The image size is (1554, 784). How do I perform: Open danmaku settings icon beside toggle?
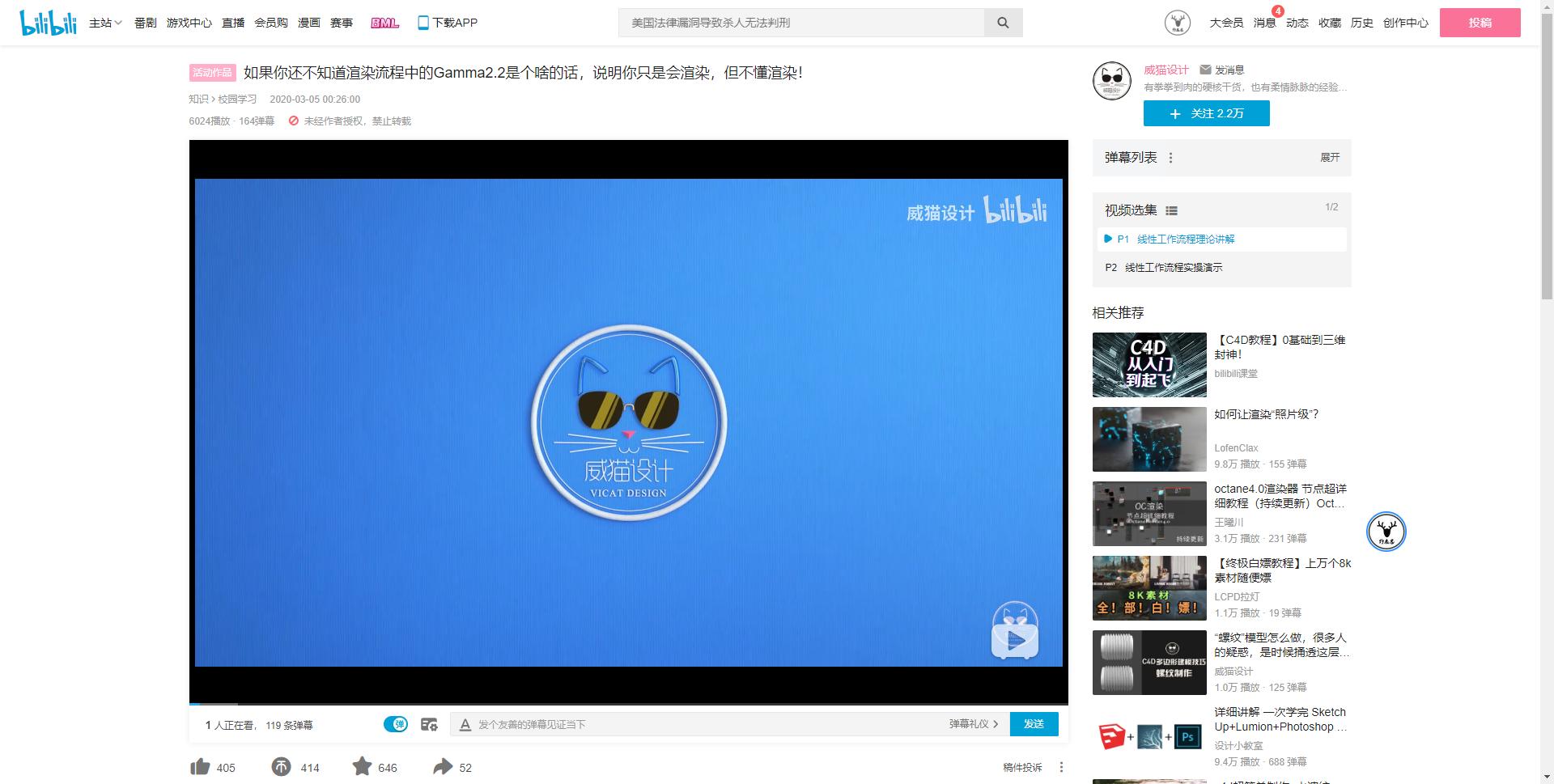(x=429, y=724)
